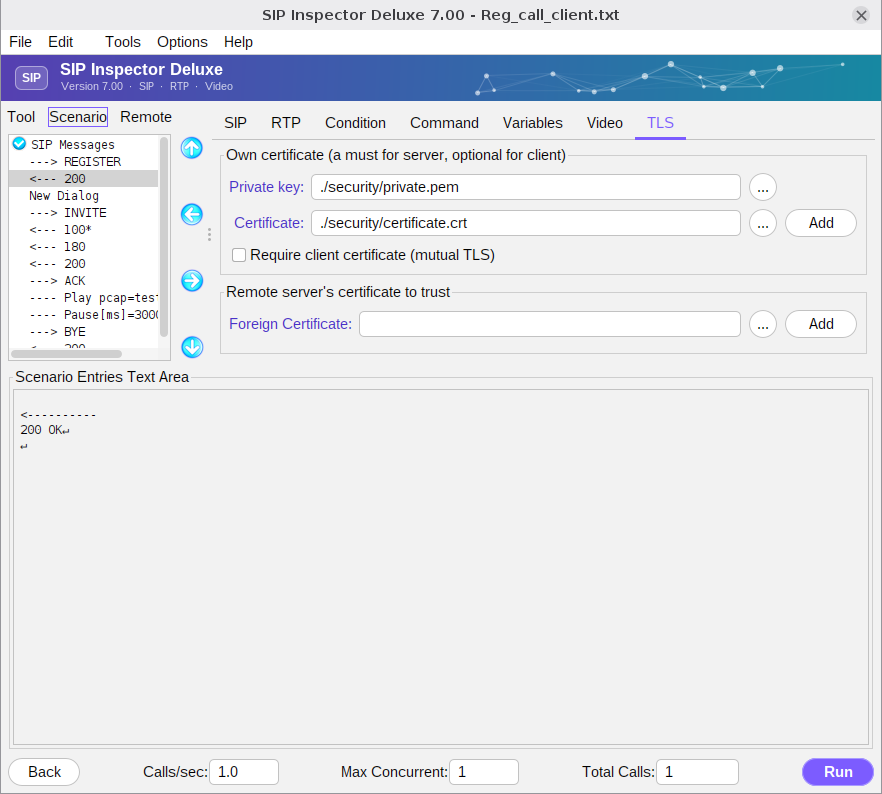The width and height of the screenshot is (882, 794).
Task: Click the Back button
Action: tap(44, 772)
